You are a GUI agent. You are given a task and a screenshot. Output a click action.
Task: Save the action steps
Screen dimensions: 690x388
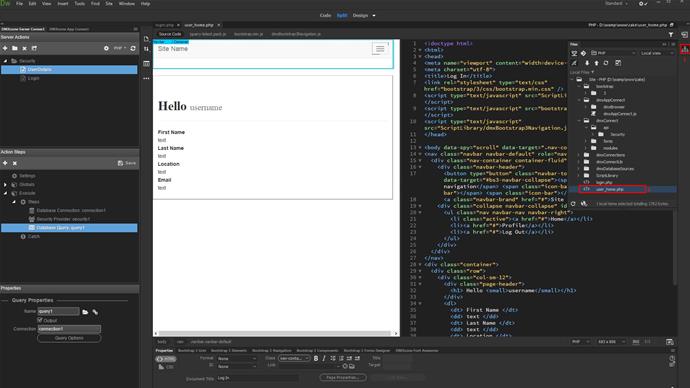pos(127,163)
